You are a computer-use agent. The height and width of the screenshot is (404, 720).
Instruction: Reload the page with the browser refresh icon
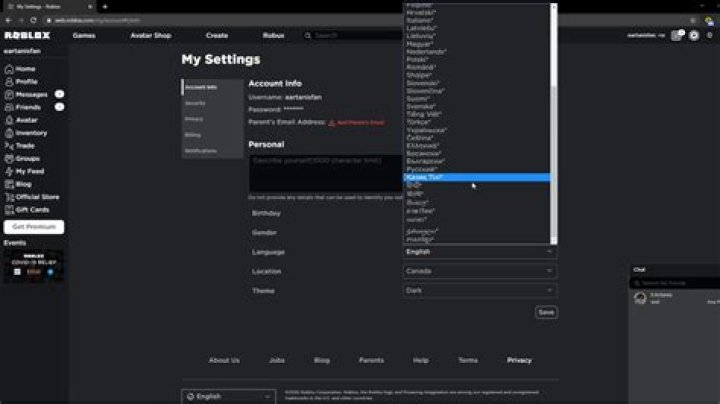click(34, 20)
